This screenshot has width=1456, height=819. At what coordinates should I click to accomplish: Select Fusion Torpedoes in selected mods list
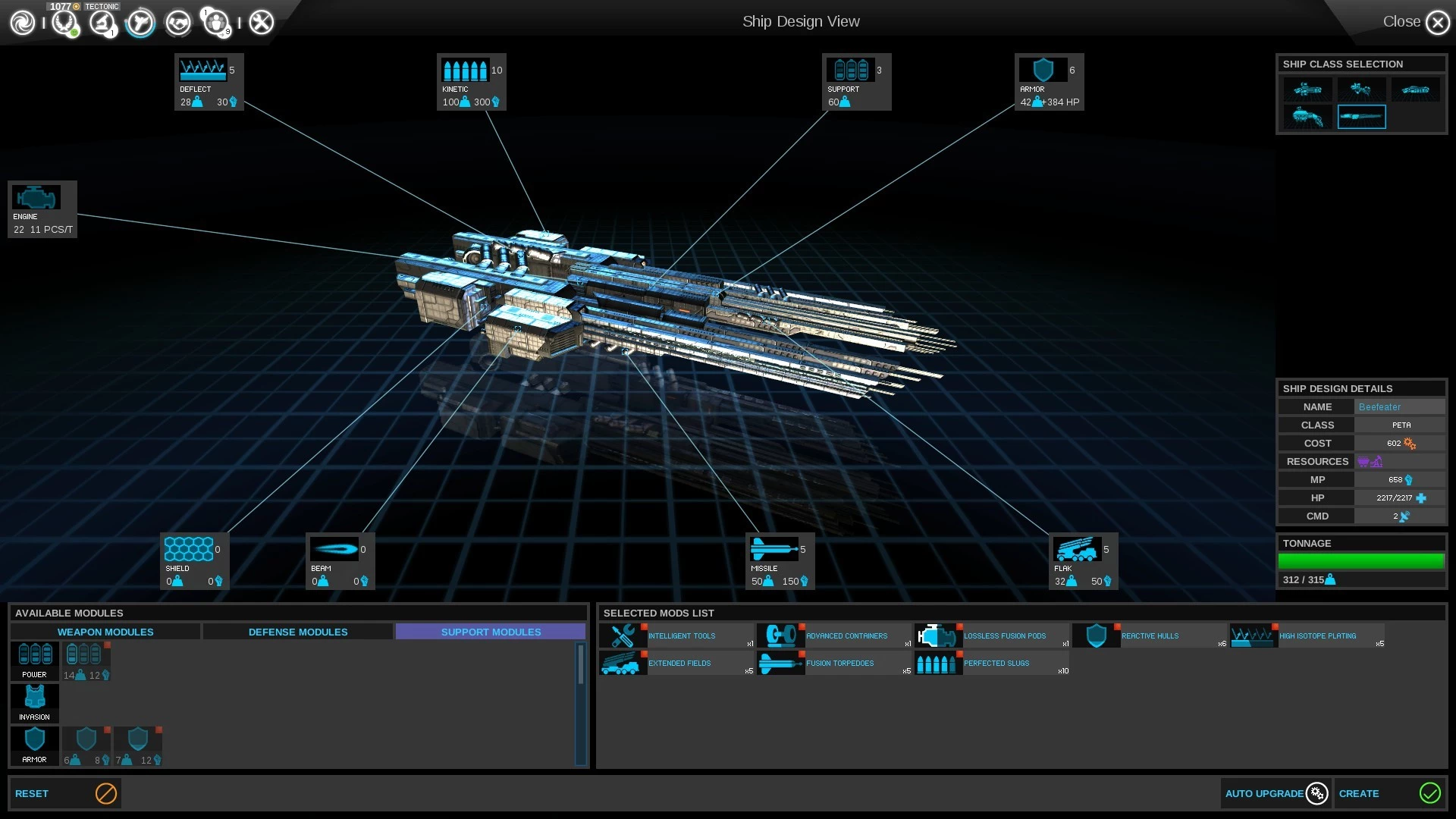click(x=834, y=664)
